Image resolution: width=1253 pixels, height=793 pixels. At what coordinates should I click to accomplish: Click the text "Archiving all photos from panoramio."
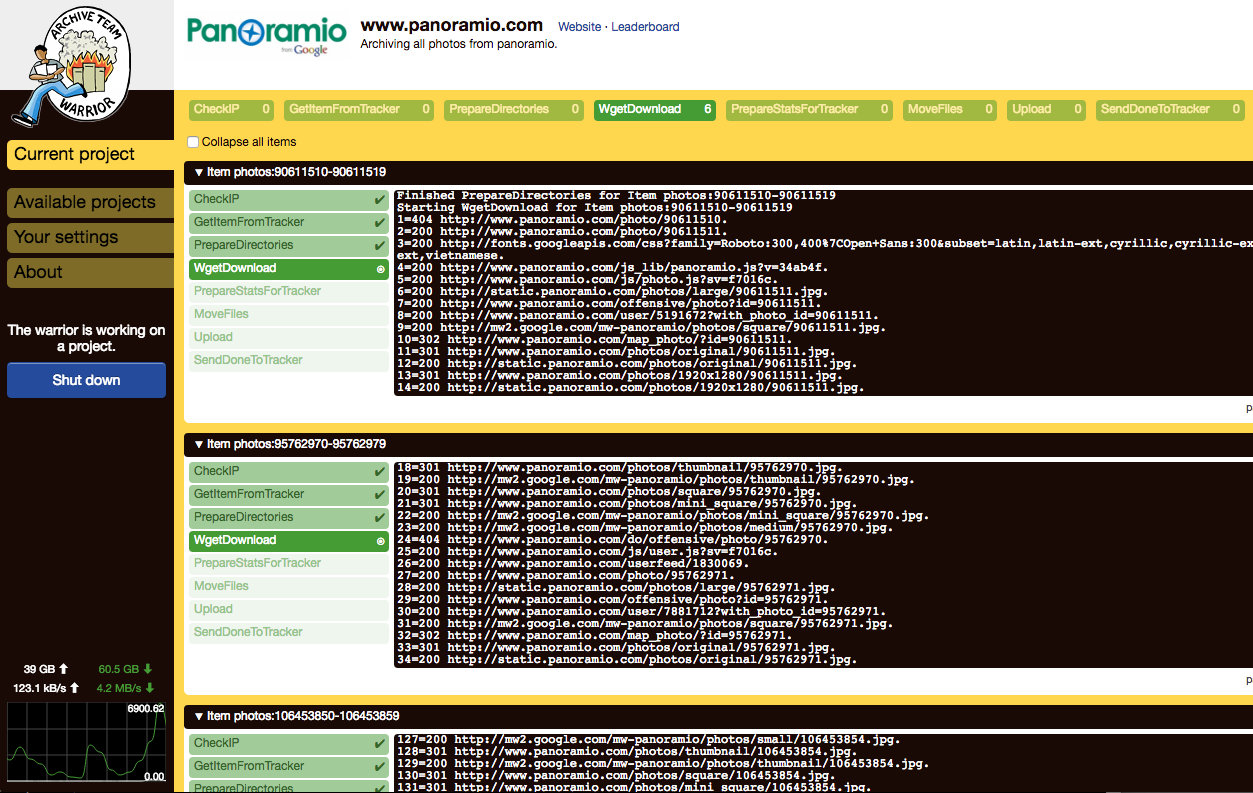[x=458, y=44]
